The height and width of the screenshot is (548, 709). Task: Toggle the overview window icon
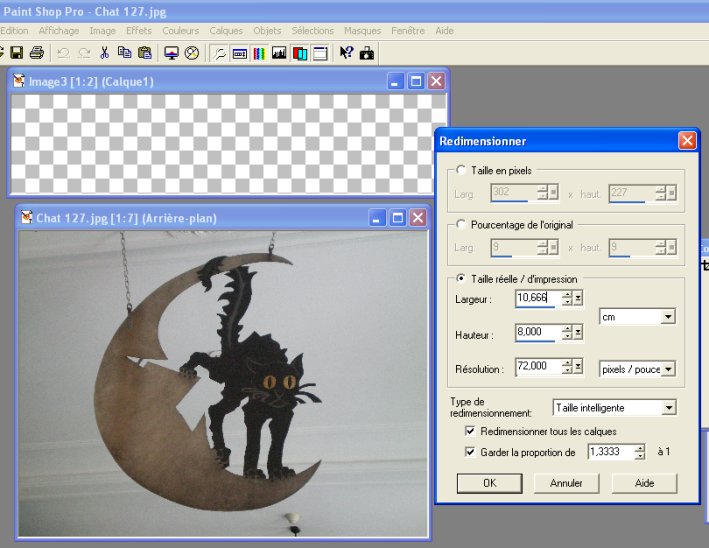click(320, 53)
